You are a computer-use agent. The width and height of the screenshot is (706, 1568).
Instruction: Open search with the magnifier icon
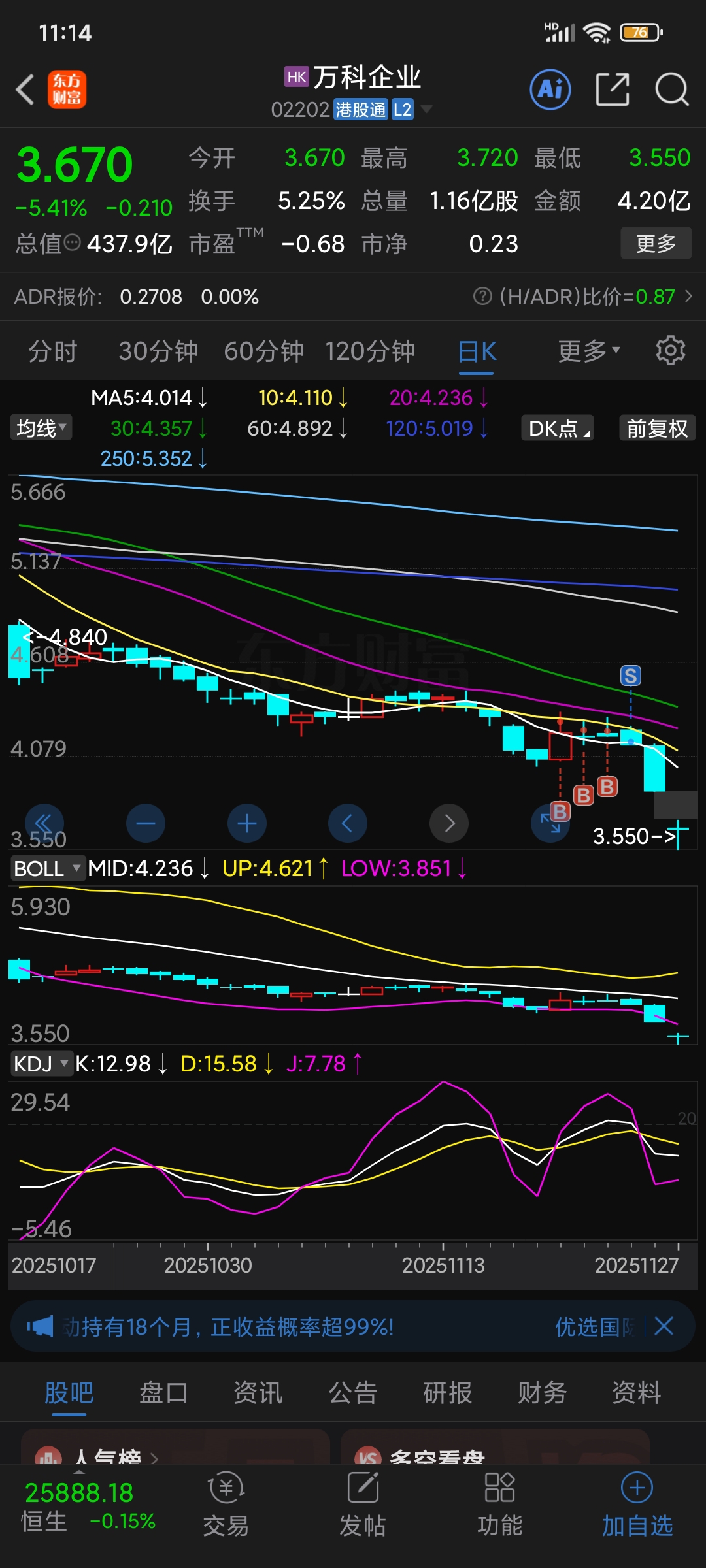point(672,90)
